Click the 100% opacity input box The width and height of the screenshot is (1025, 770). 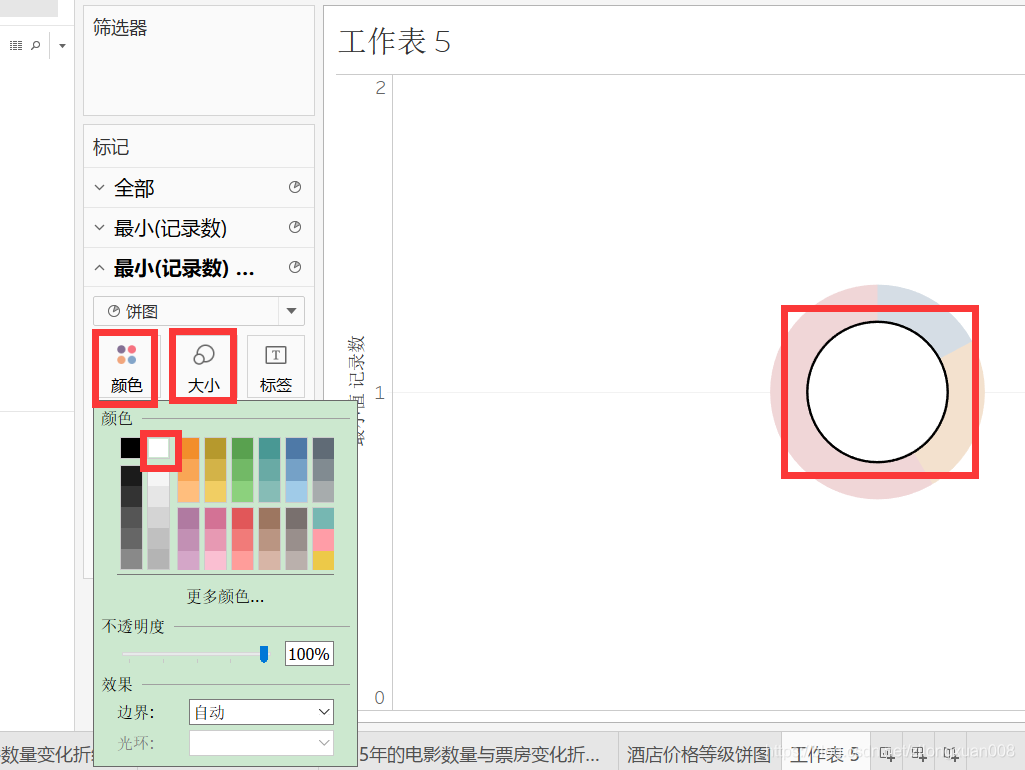[x=309, y=654]
